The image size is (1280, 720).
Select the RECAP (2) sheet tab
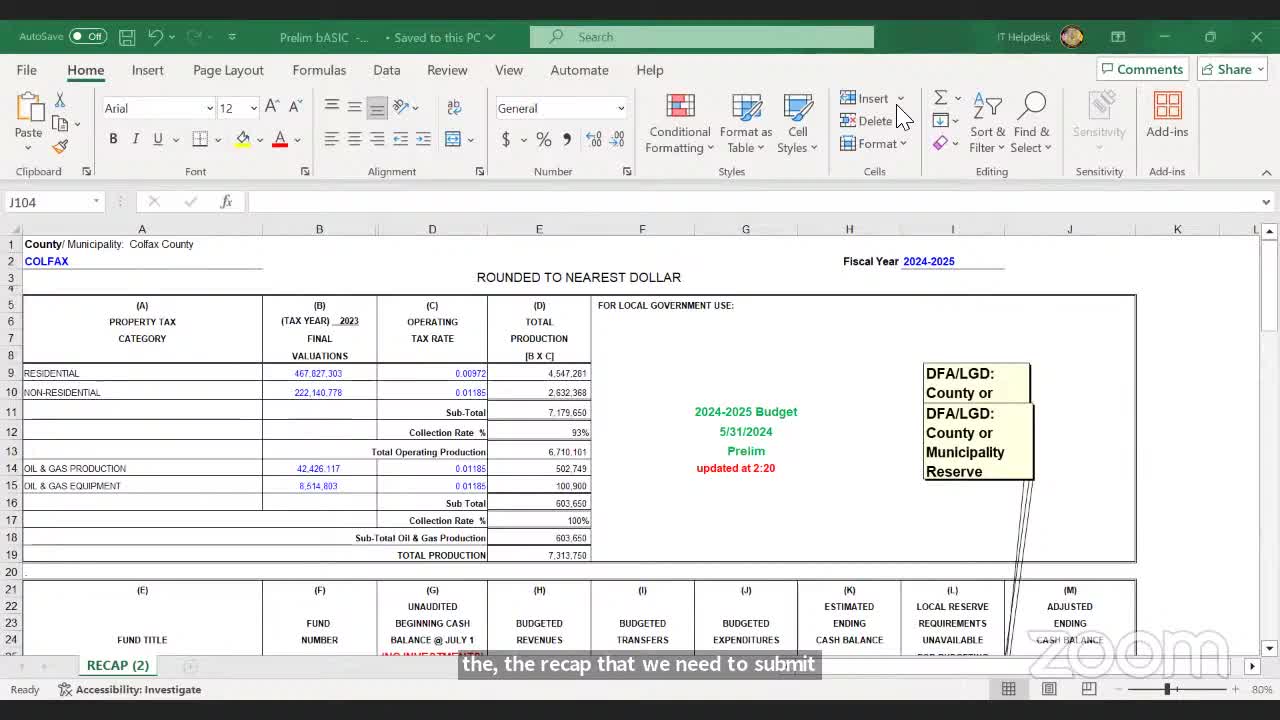(x=117, y=665)
